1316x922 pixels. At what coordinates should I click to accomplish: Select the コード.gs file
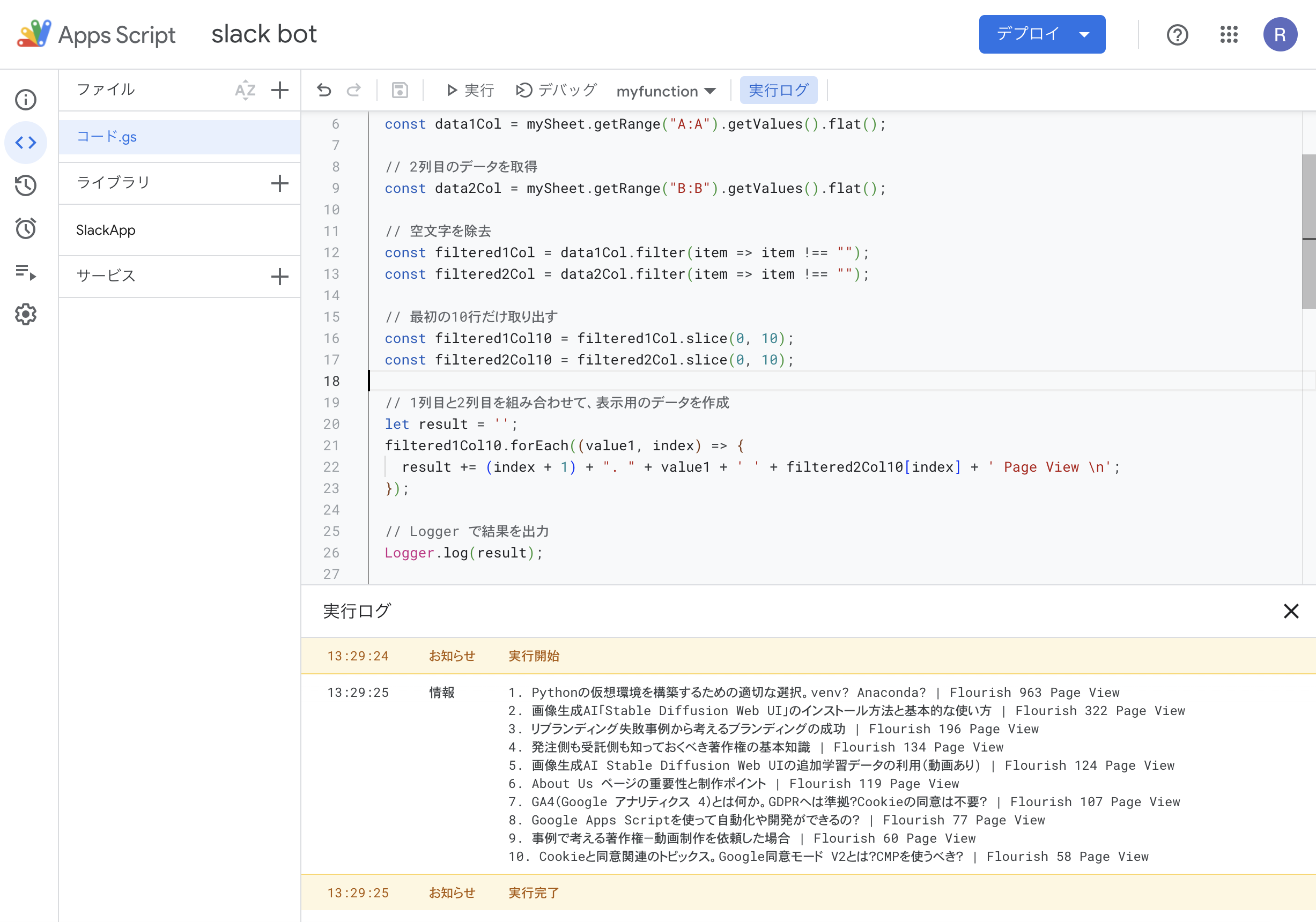pos(180,137)
